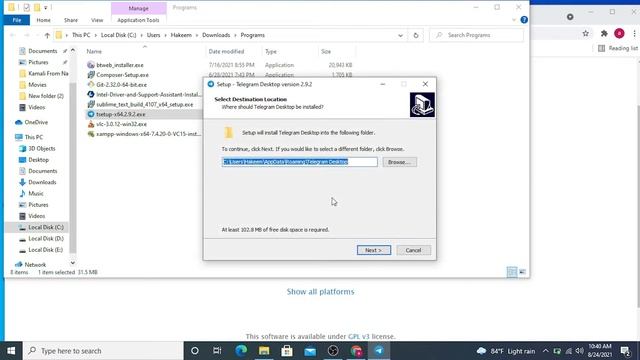
Task: Open Mail app from taskbar
Action: (310, 351)
